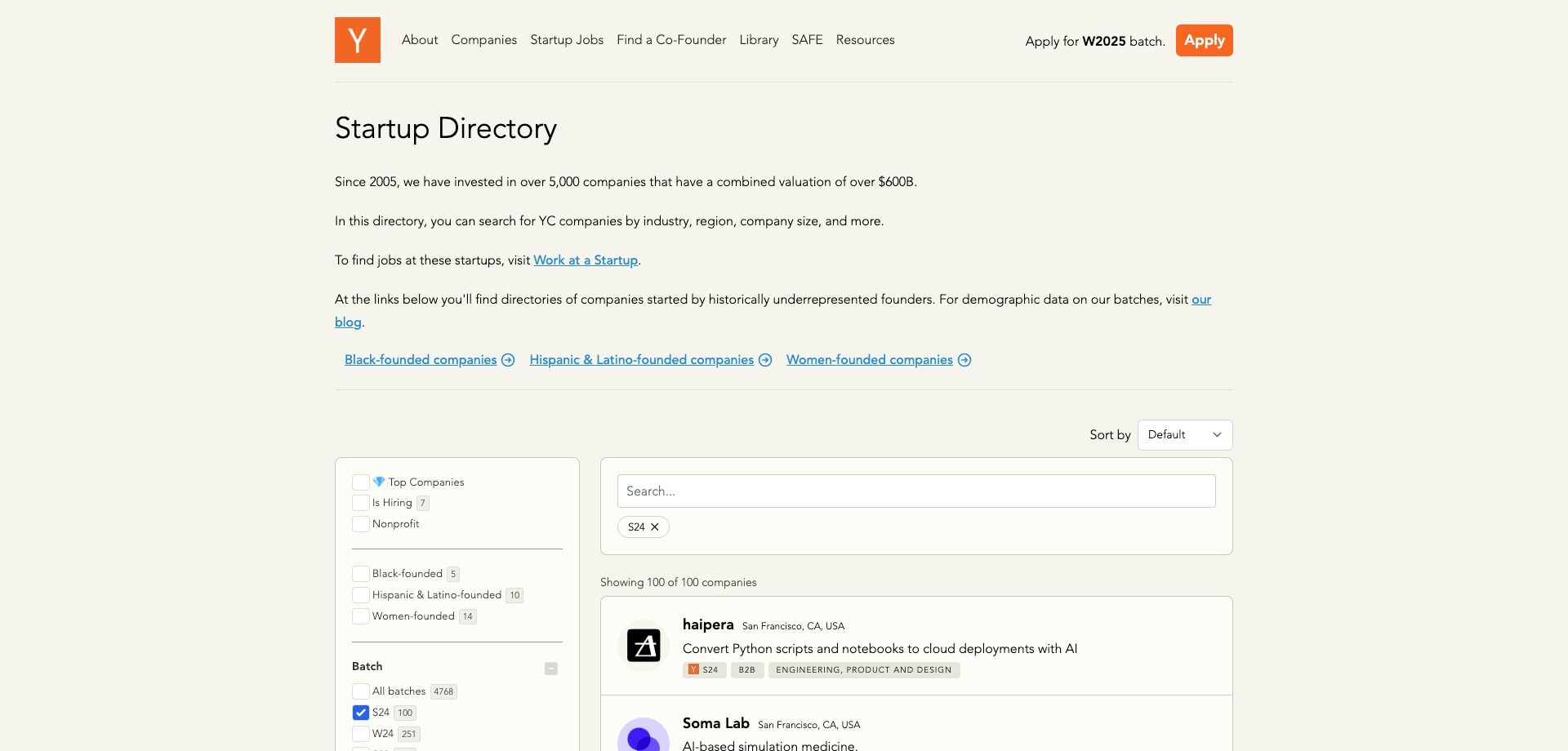
Task: Enable the Is Hiring filter
Action: (360, 503)
